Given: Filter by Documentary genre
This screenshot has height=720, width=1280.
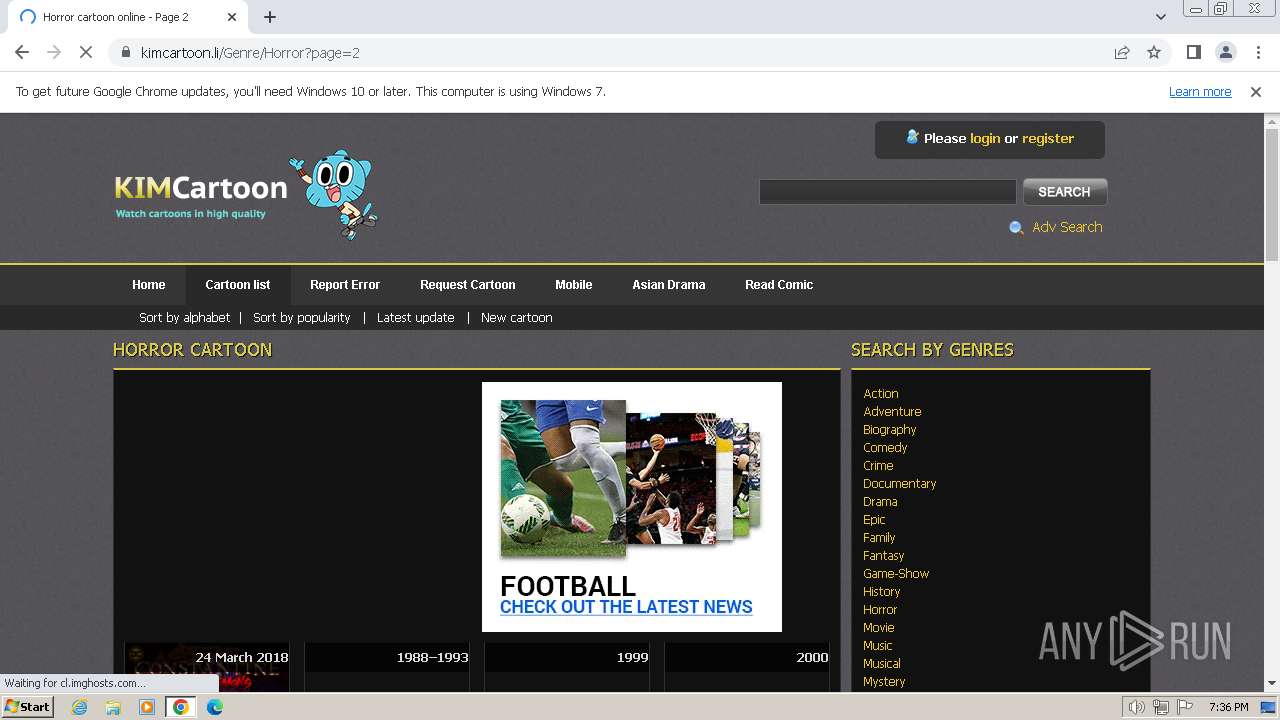Looking at the screenshot, I should (x=900, y=484).
